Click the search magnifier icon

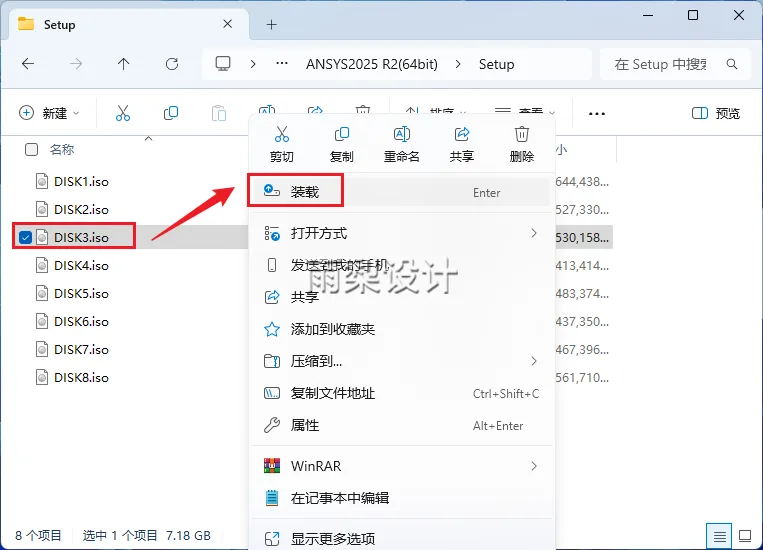click(x=731, y=64)
